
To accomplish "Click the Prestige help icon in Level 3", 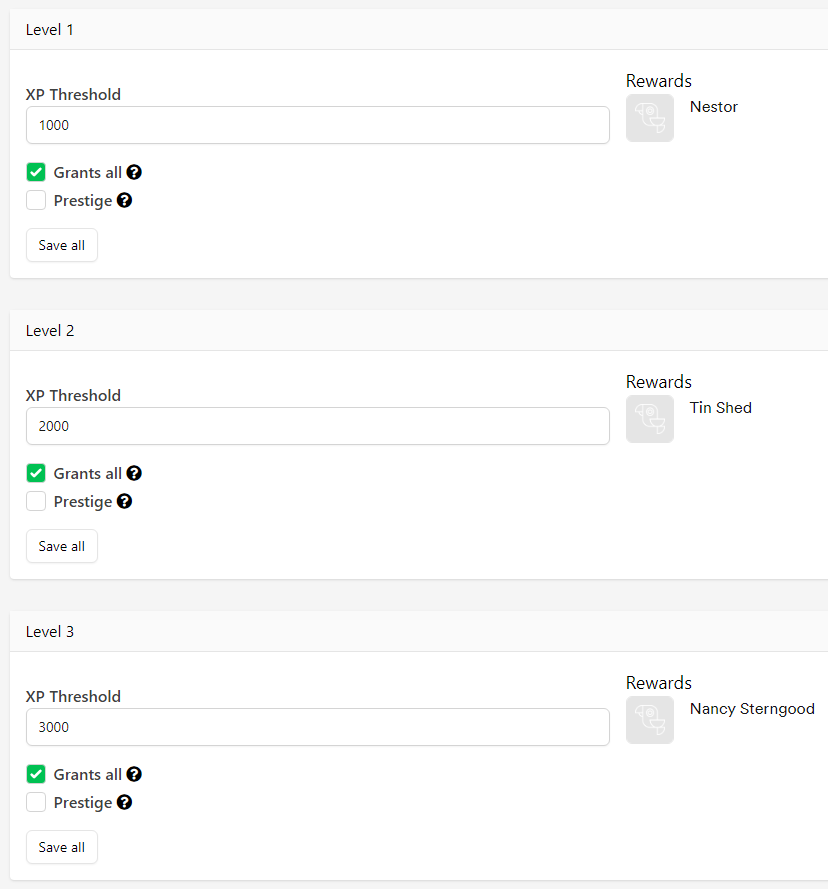I will click(124, 802).
